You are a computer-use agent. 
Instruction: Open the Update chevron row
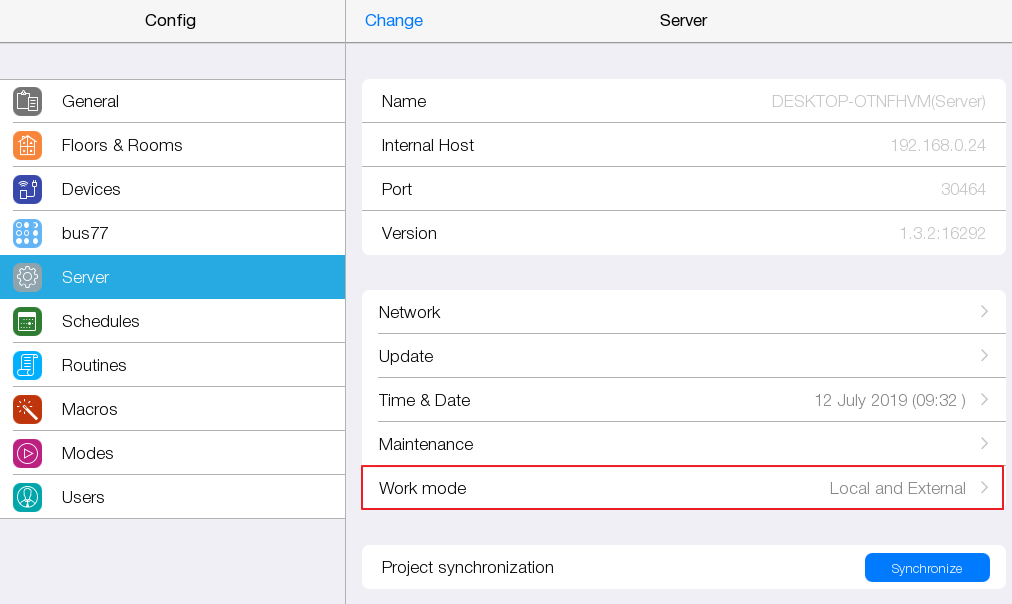(x=683, y=356)
